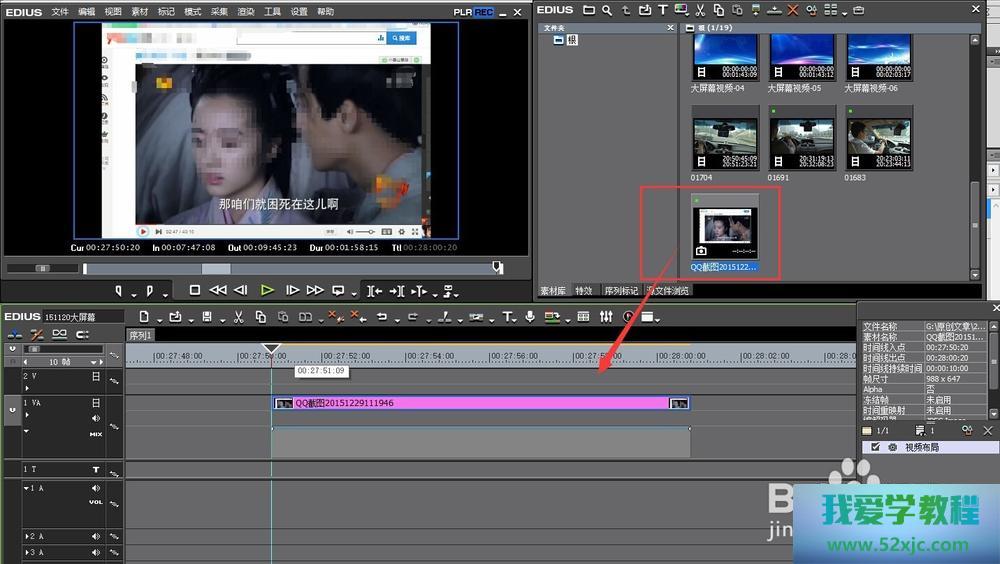Screen dimensions: 1000x564
Task: Open the 渲染 menu
Action: click(246, 12)
